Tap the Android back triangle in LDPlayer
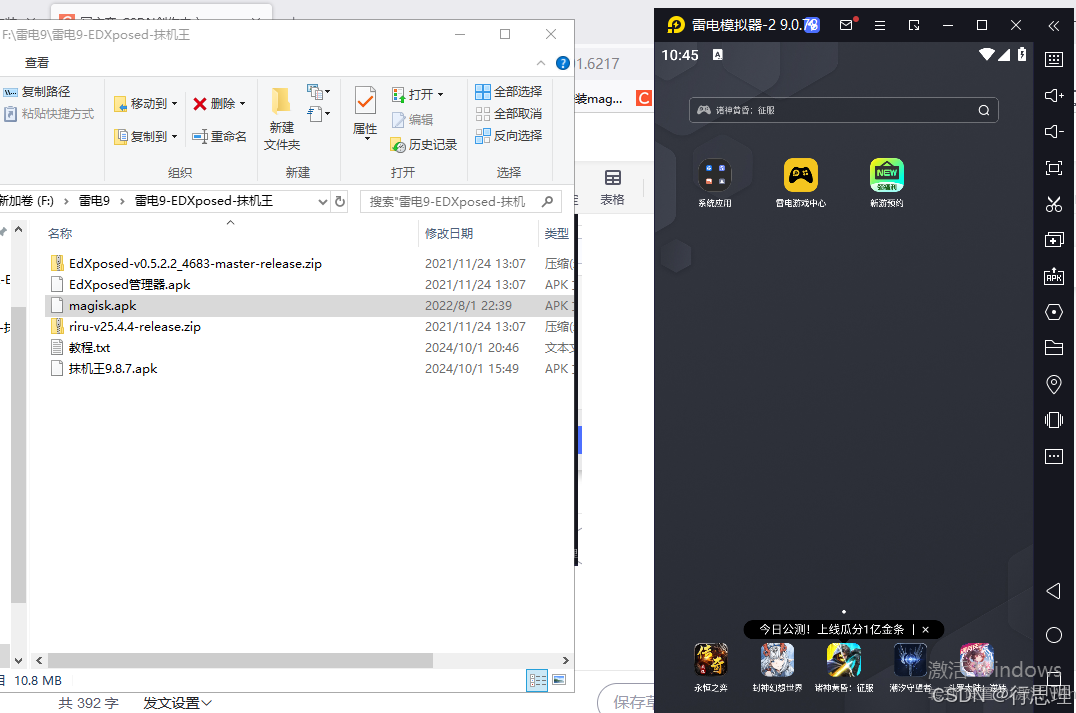This screenshot has height=713, width=1076. (1053, 592)
